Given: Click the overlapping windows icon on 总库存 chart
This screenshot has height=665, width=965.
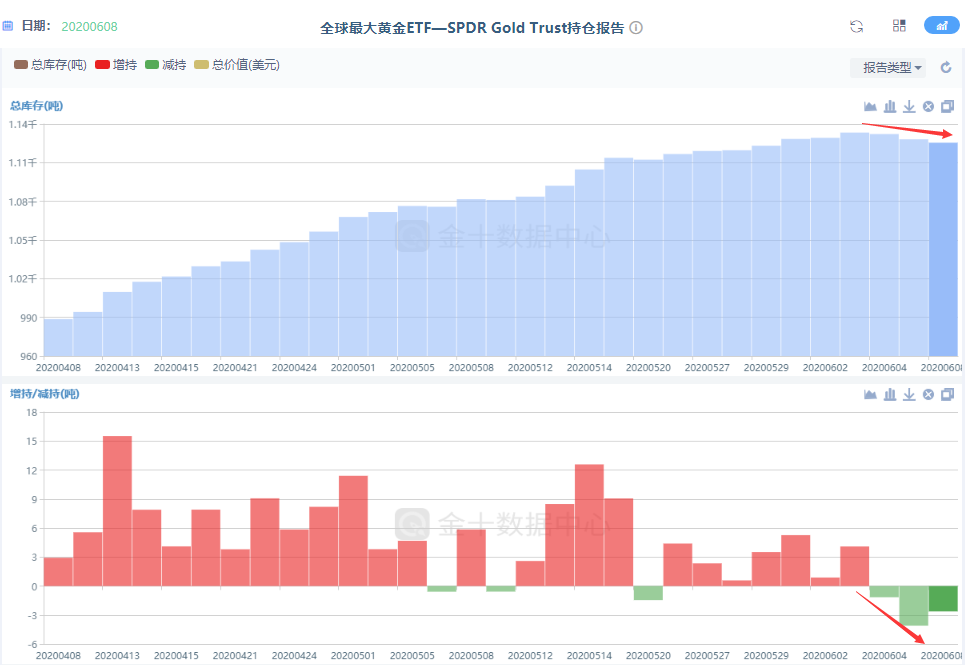Looking at the screenshot, I should tap(948, 106).
